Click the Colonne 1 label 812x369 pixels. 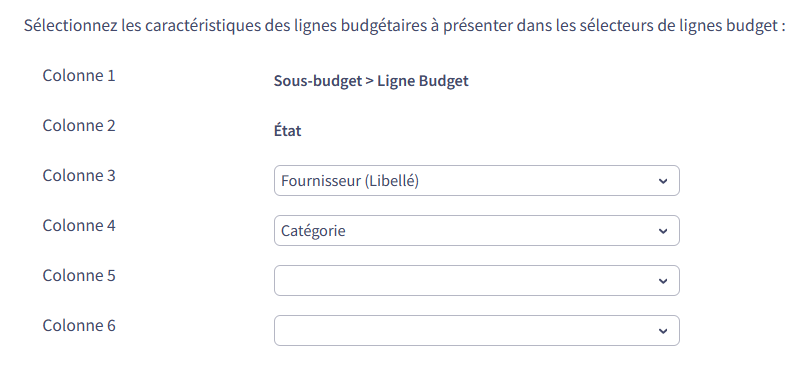pyautogui.click(x=79, y=76)
